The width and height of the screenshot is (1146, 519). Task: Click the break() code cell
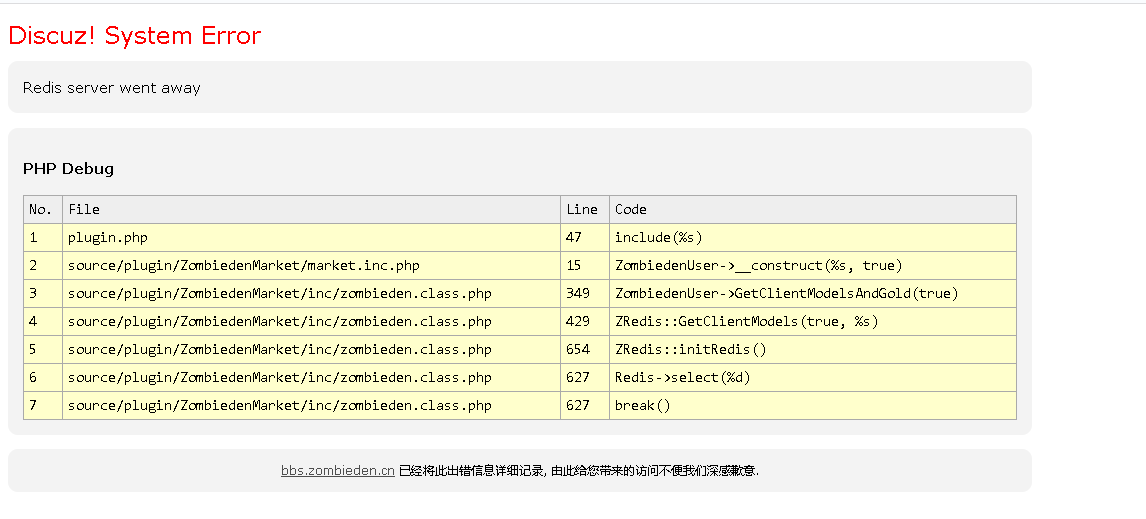[x=642, y=405]
